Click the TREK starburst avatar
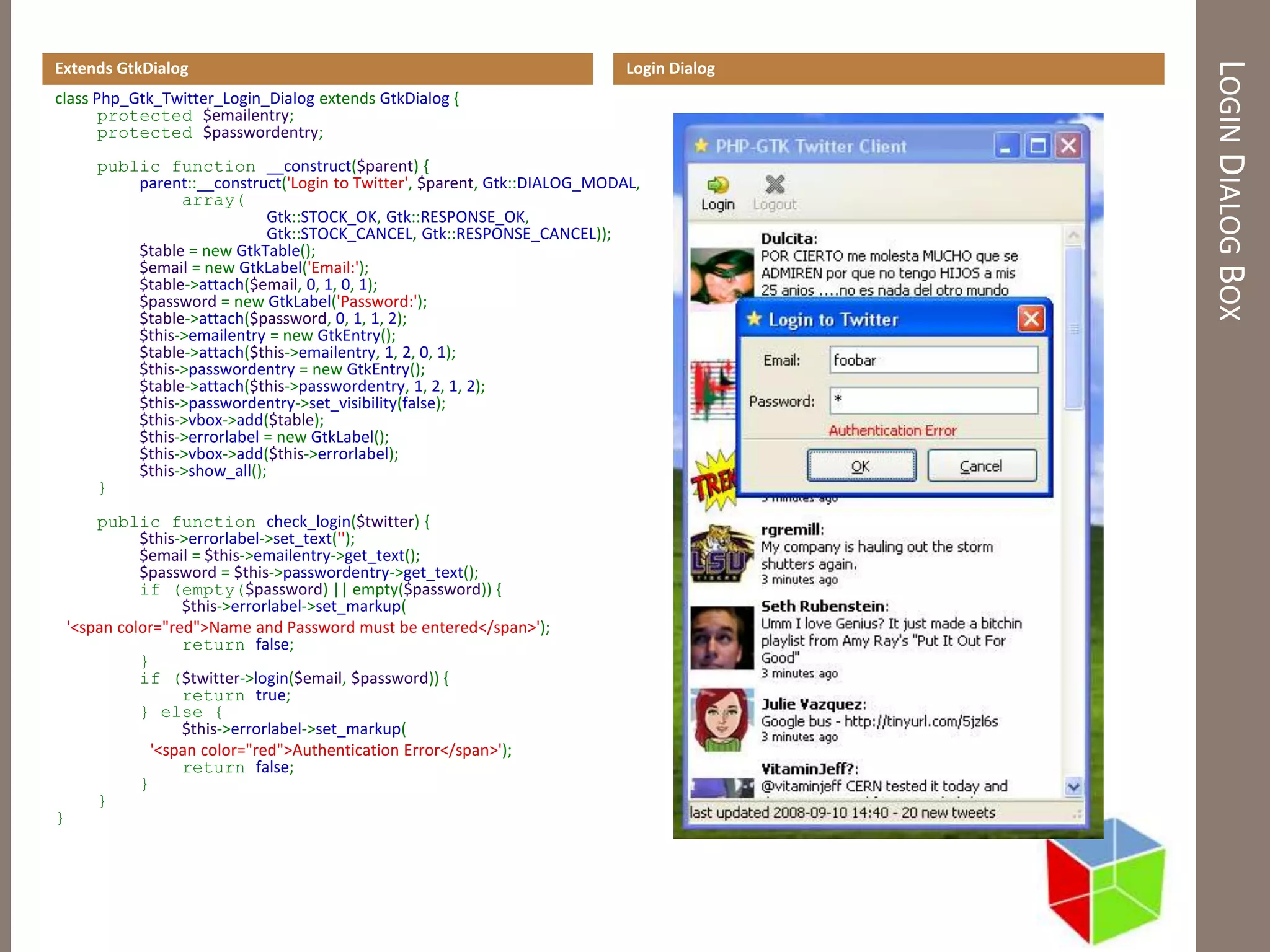The height and width of the screenshot is (952, 1270). click(714, 482)
